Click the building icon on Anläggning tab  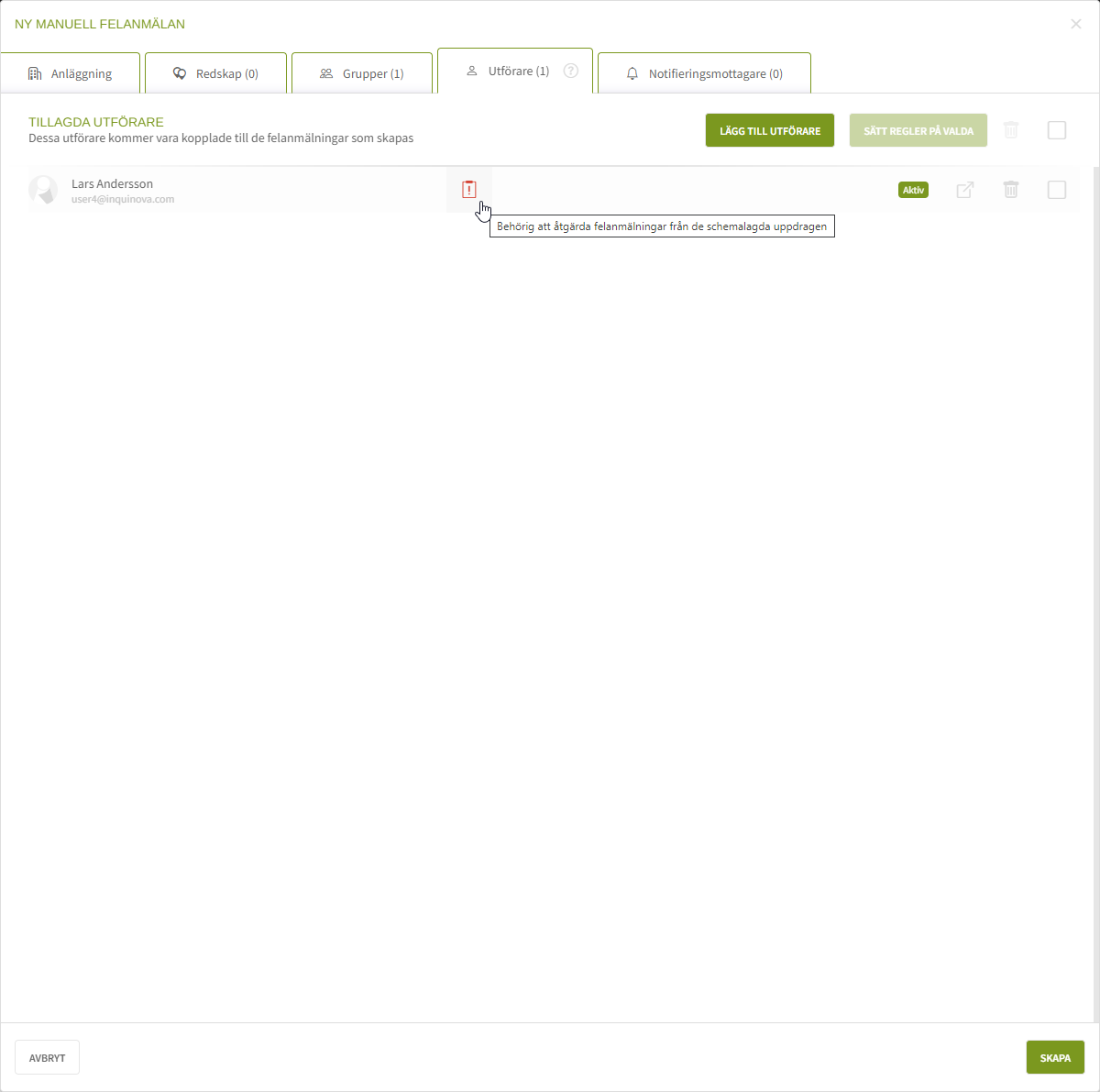pos(35,73)
